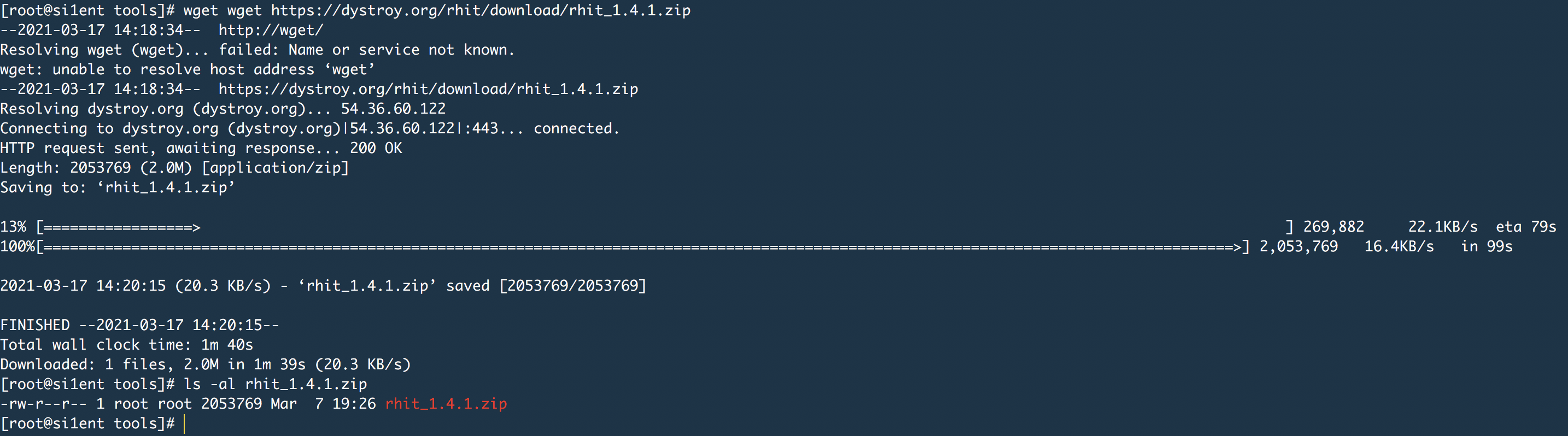The height and width of the screenshot is (436, 1568).
Task: Click the 'Total wall clock time' line
Action: point(127,345)
